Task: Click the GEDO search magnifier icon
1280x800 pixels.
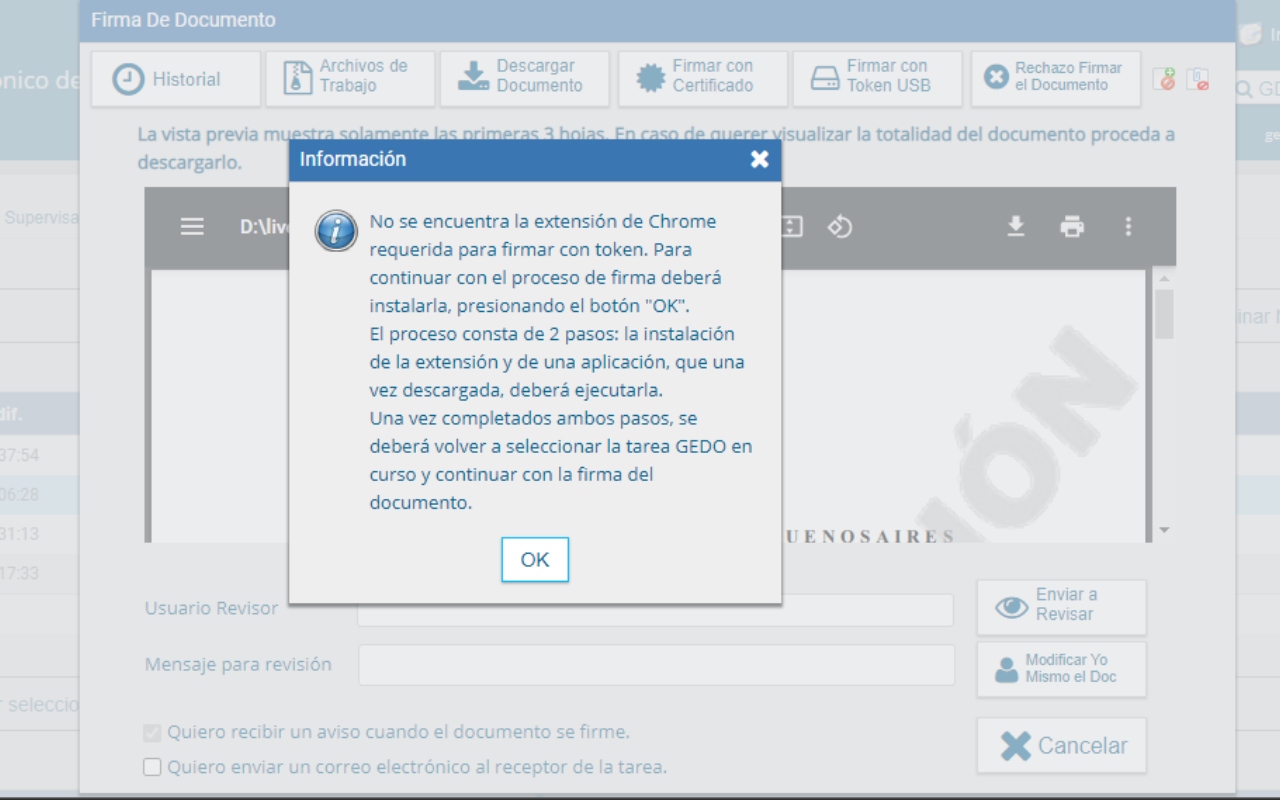Action: pyautogui.click(x=1243, y=88)
